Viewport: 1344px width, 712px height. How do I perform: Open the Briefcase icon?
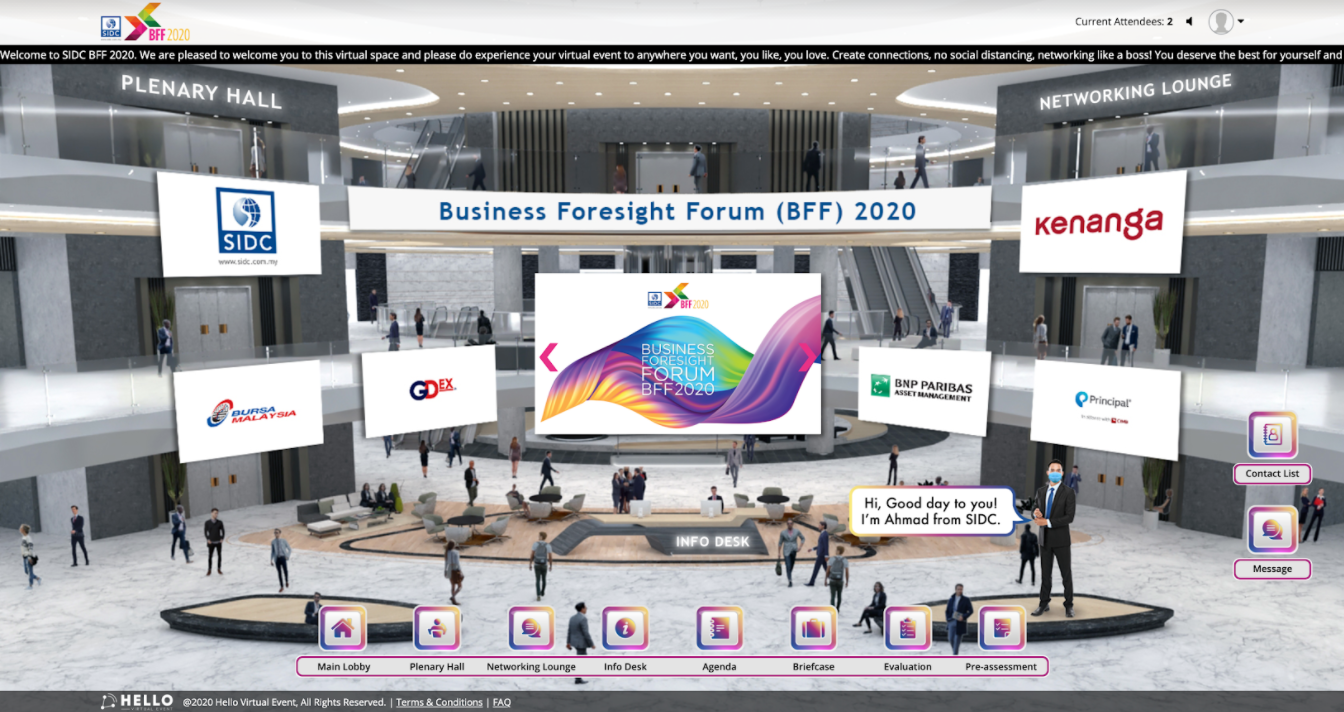pyautogui.click(x=813, y=628)
